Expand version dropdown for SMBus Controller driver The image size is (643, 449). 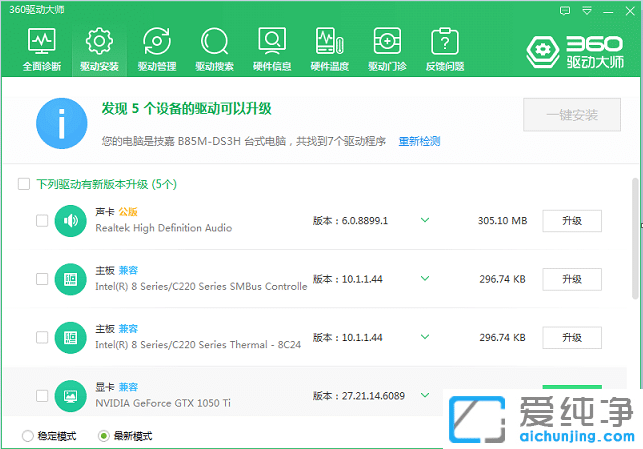pos(425,279)
